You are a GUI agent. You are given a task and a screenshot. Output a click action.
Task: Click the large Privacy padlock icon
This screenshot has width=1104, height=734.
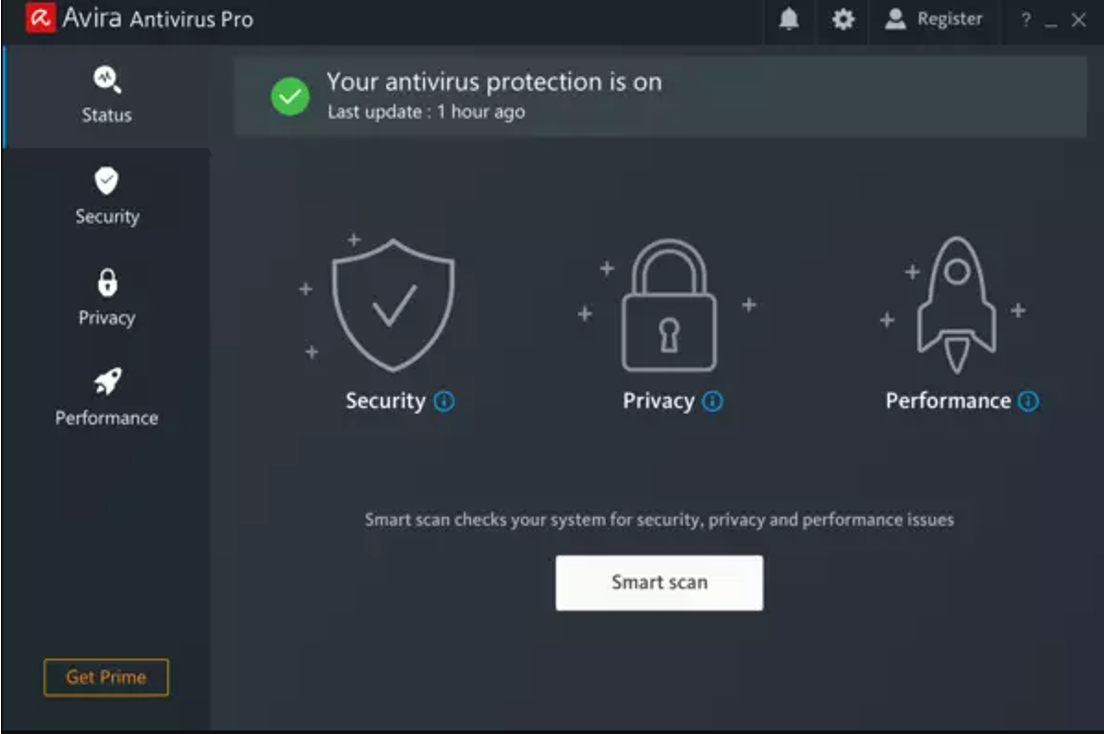click(x=669, y=305)
